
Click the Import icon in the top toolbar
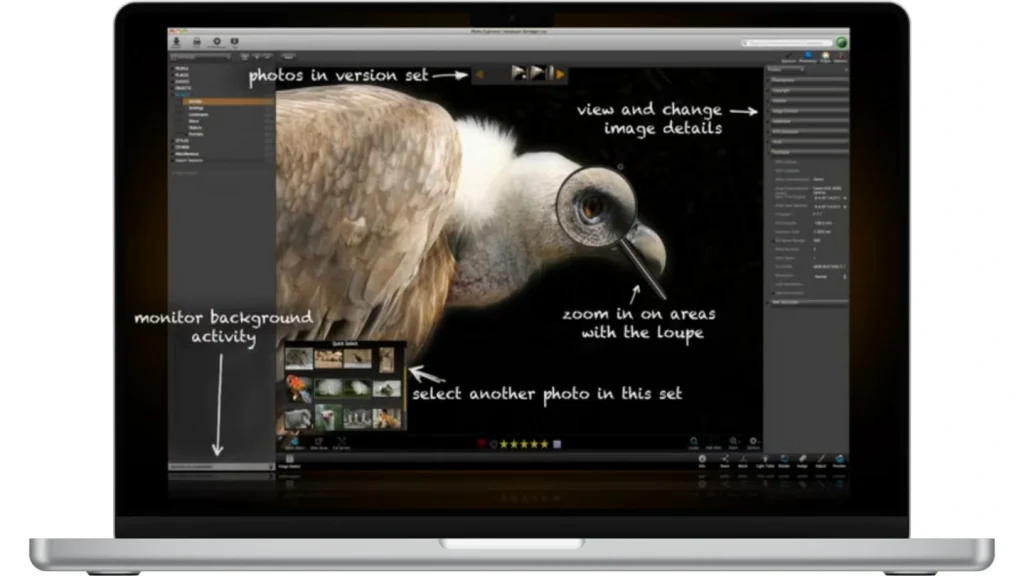pos(178,42)
